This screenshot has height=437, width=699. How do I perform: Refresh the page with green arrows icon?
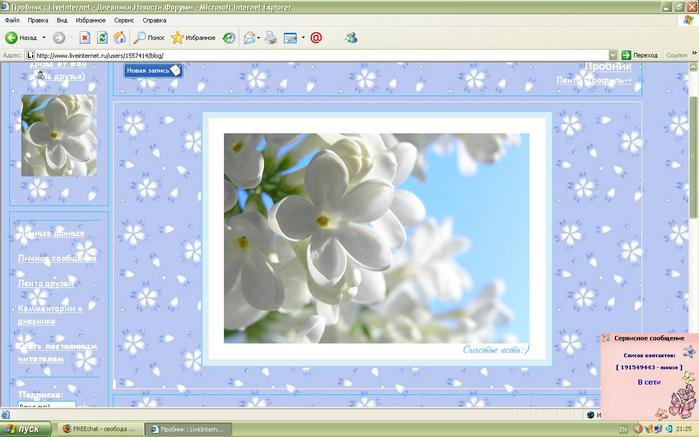102,38
